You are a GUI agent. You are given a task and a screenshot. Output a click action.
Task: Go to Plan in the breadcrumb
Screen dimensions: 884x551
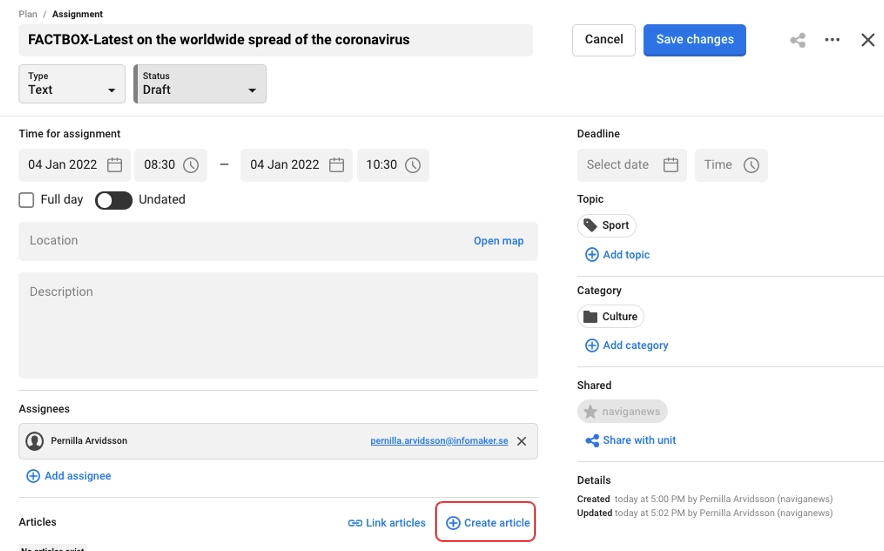tap(27, 15)
